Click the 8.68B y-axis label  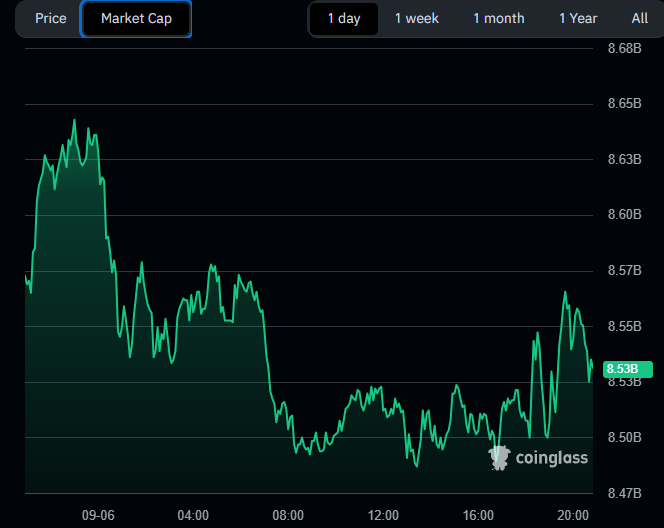click(623, 48)
